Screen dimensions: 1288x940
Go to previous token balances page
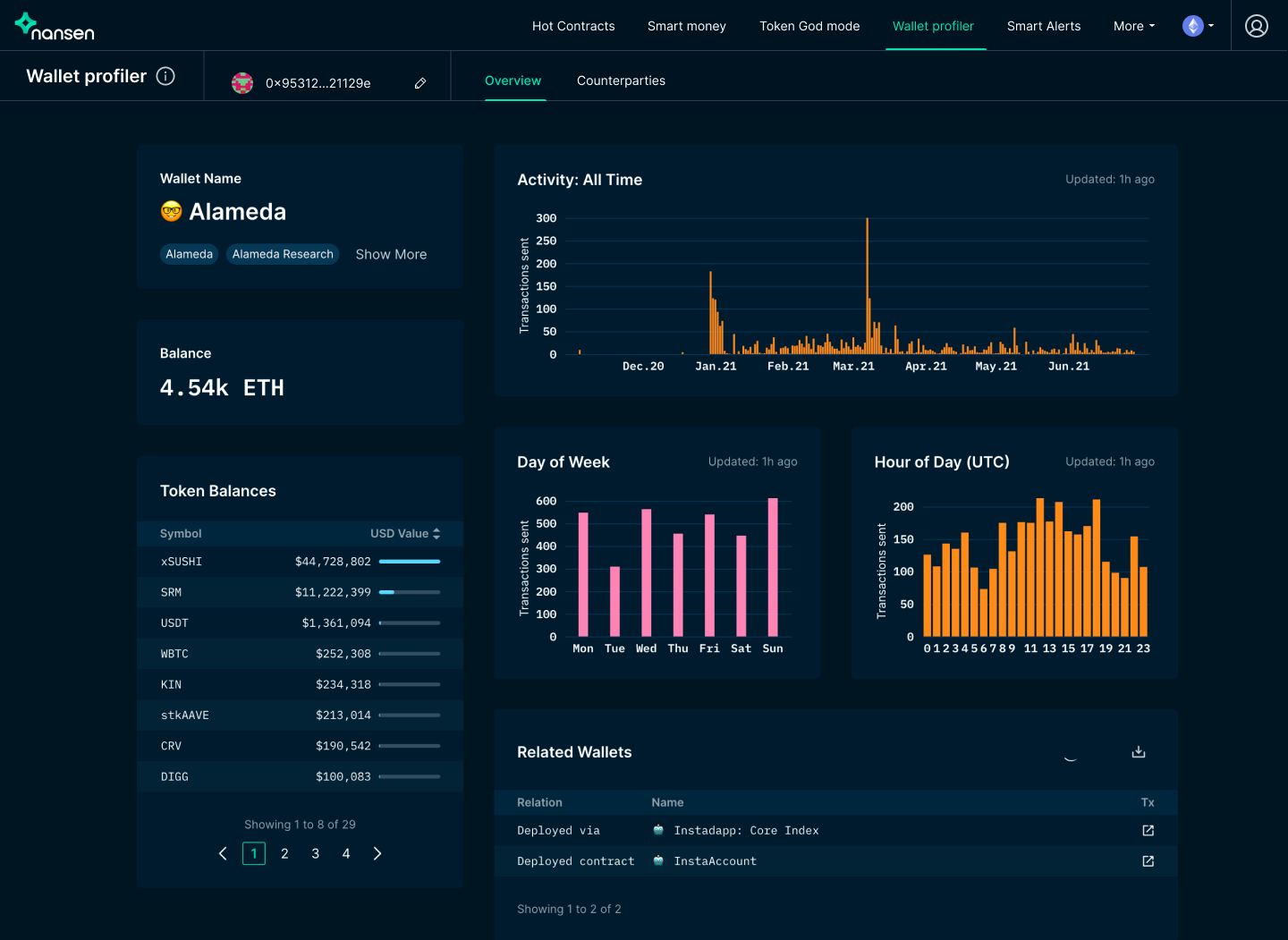pos(223,853)
